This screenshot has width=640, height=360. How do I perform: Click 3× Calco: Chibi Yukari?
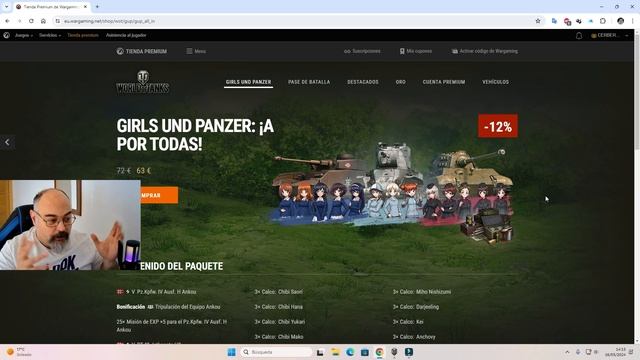tap(280, 322)
